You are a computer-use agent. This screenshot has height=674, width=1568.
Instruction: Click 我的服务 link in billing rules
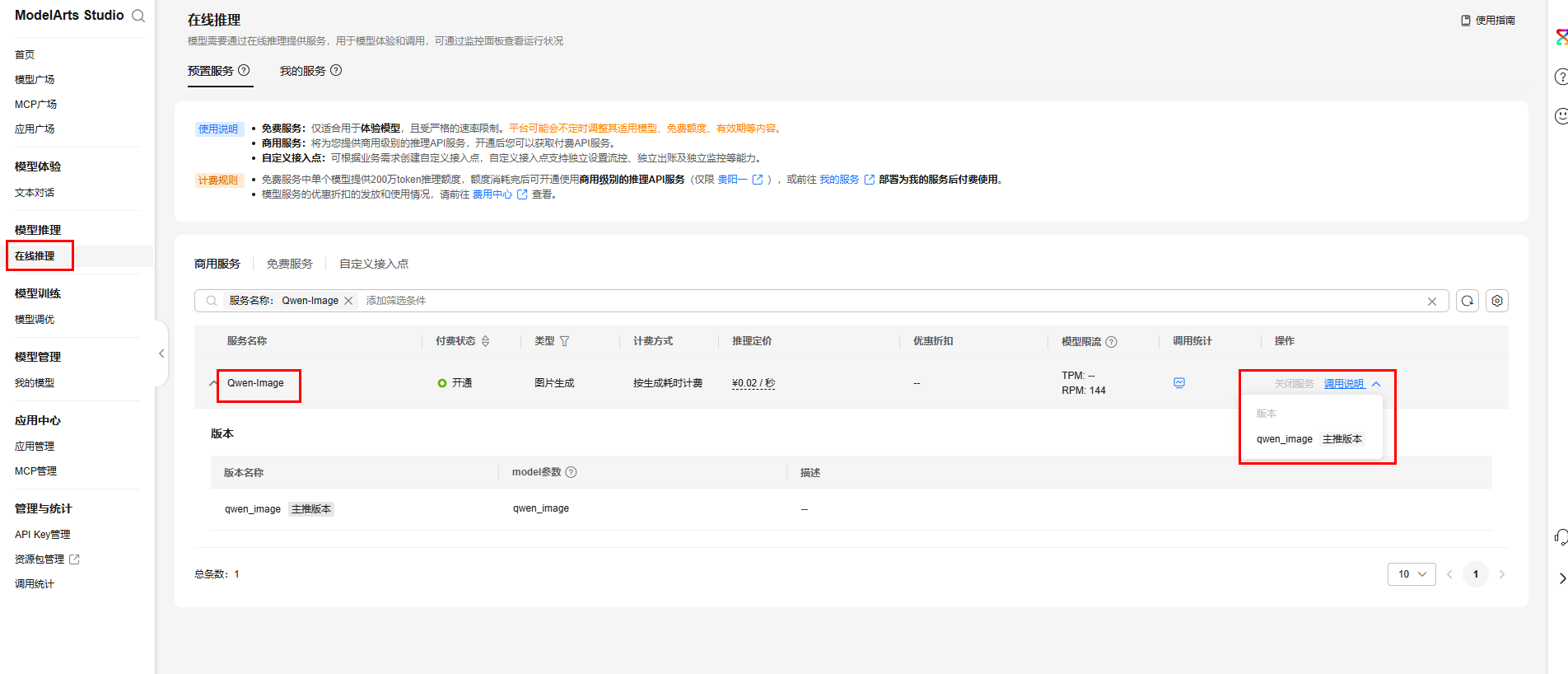point(839,180)
